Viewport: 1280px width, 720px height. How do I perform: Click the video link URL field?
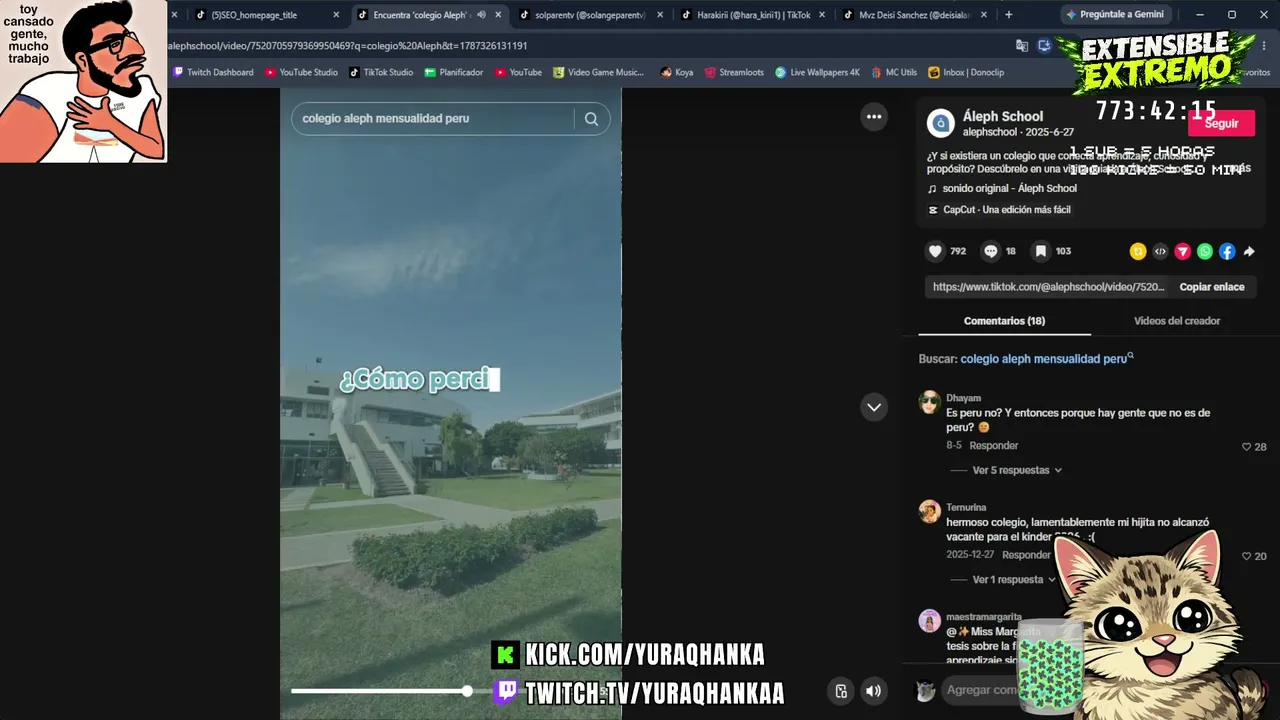click(1048, 287)
